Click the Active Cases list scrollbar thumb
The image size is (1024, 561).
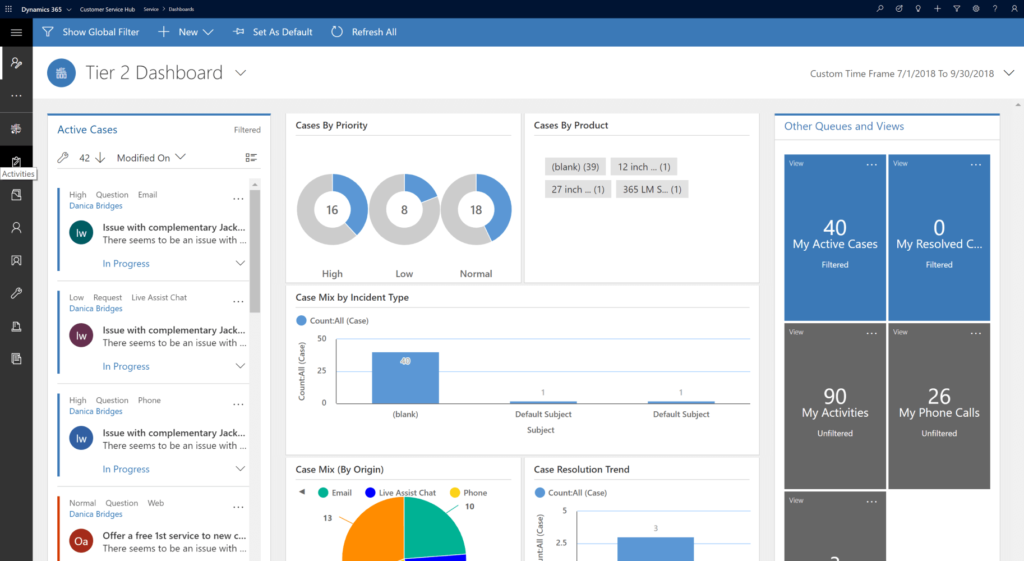[x=255, y=251]
